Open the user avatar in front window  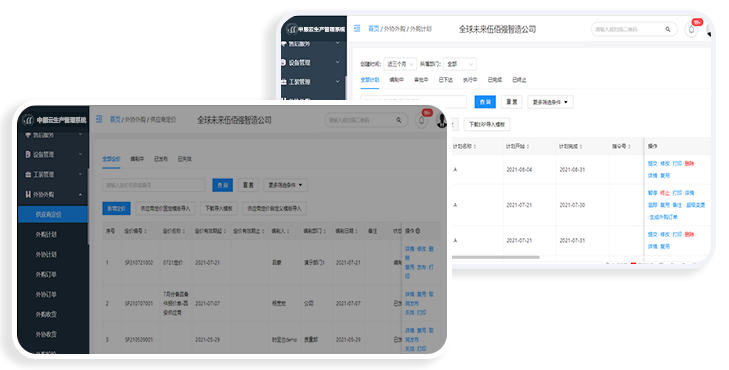(x=441, y=120)
